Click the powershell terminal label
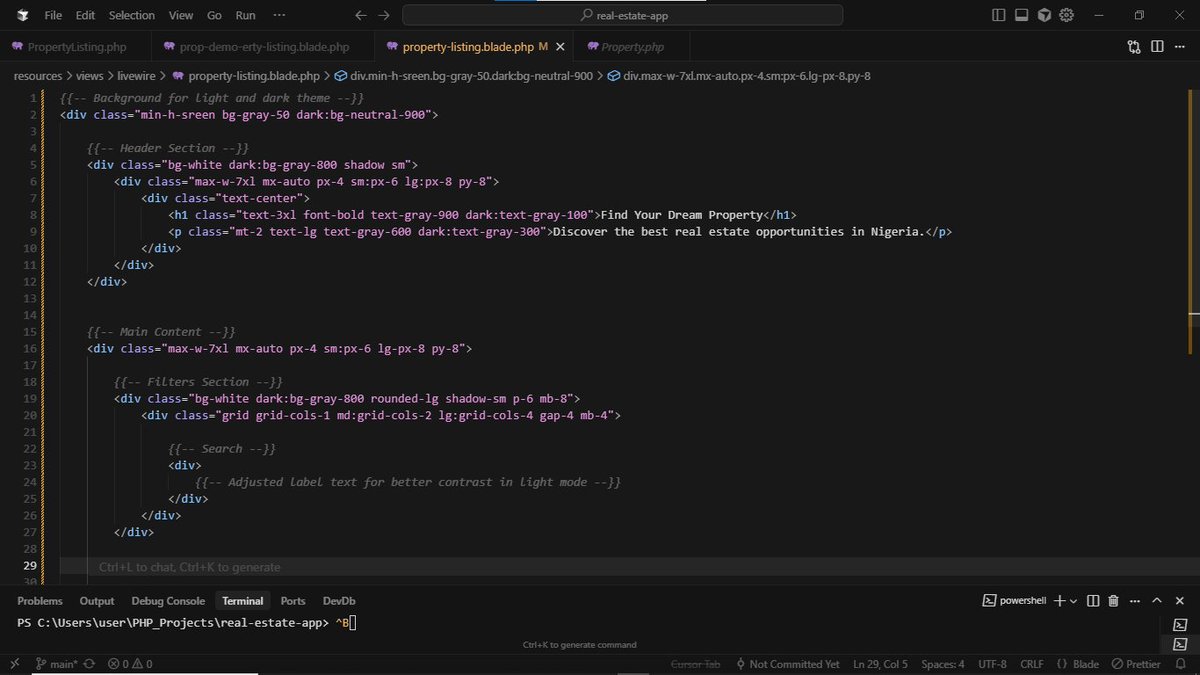Image resolution: width=1200 pixels, height=675 pixels. 1014,601
